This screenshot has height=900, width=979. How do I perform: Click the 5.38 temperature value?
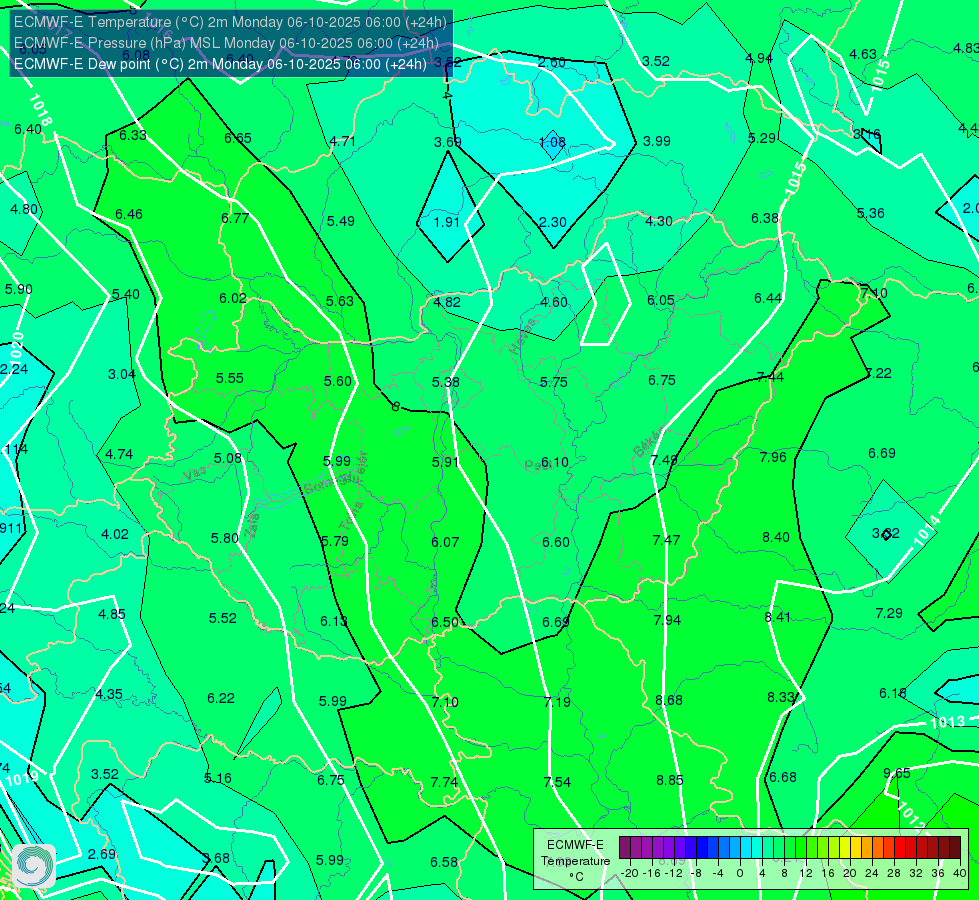pyautogui.click(x=446, y=382)
